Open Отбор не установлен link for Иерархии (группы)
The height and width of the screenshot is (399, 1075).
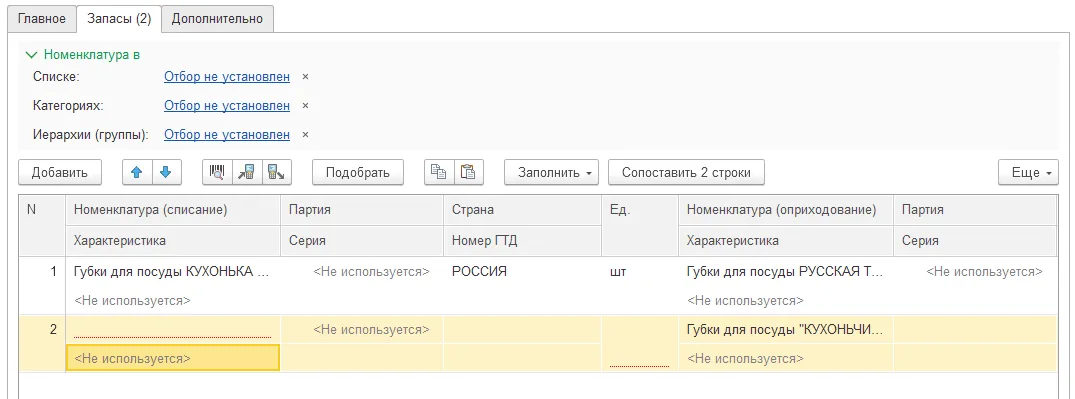click(x=227, y=134)
